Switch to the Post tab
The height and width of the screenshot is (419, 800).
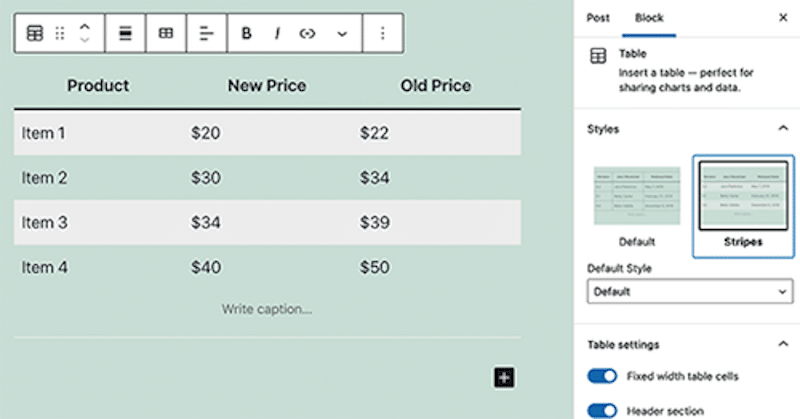pyautogui.click(x=597, y=18)
